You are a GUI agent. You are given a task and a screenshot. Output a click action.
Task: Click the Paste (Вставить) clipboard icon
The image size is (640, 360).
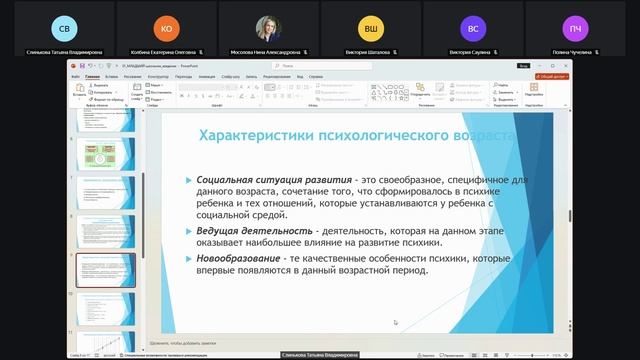click(80, 87)
